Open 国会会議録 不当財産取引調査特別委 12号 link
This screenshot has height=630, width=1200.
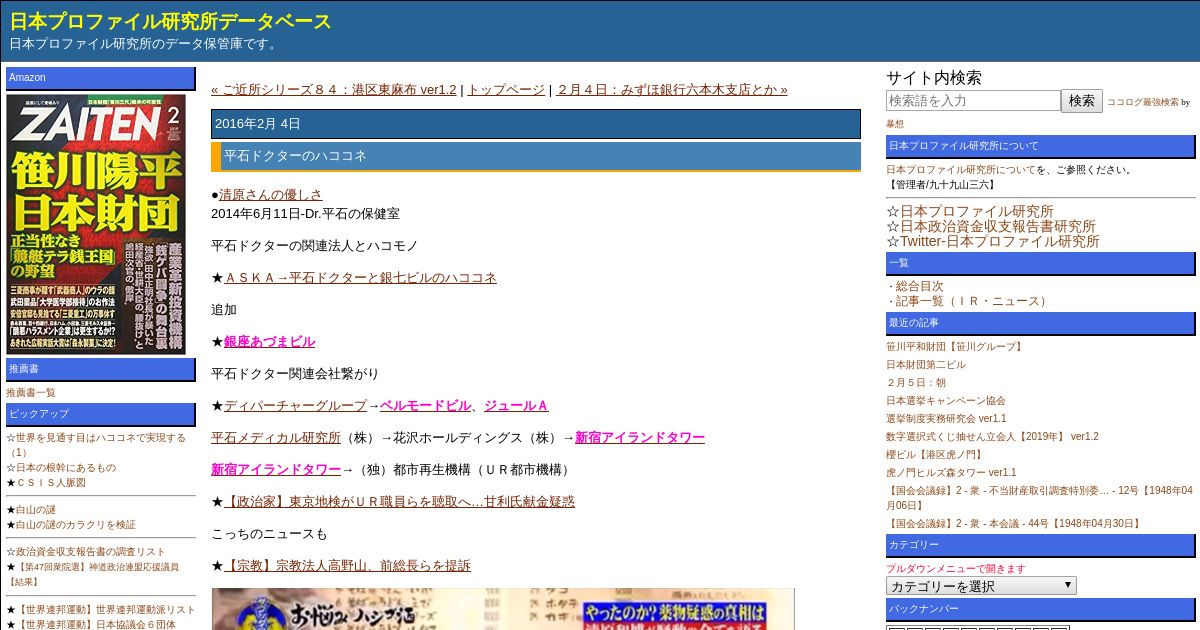[1040, 498]
